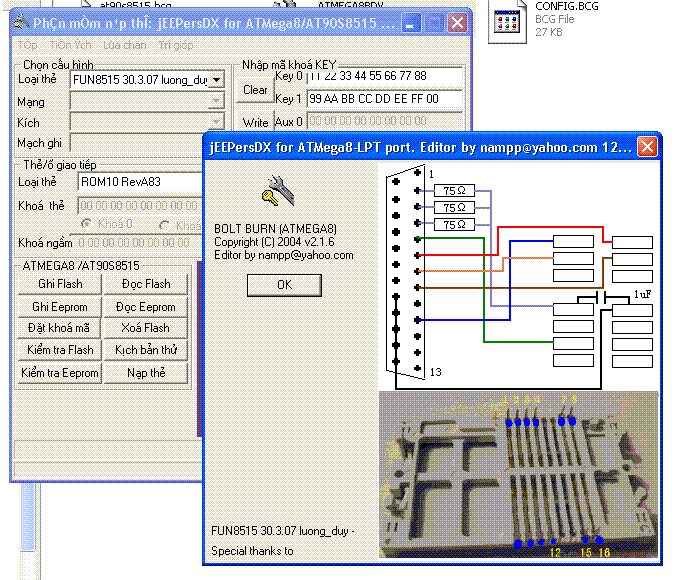The width and height of the screenshot is (675, 580).
Task: Open the Trî gióp menu
Action: 176,45
